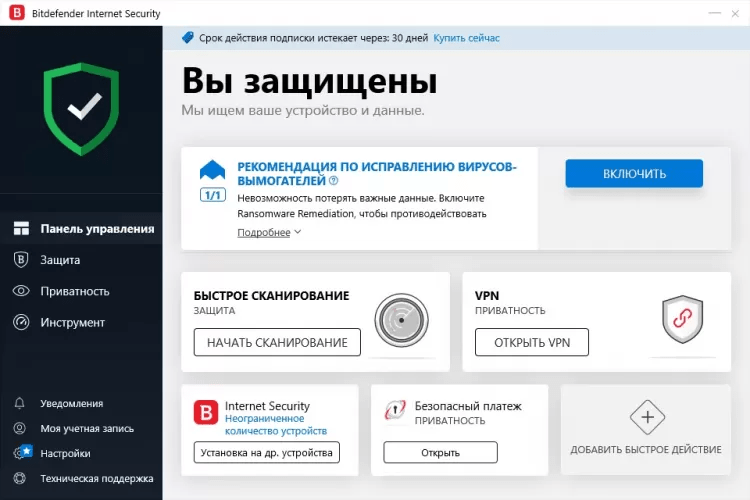Click the subscription tag icon in banner

188,38
